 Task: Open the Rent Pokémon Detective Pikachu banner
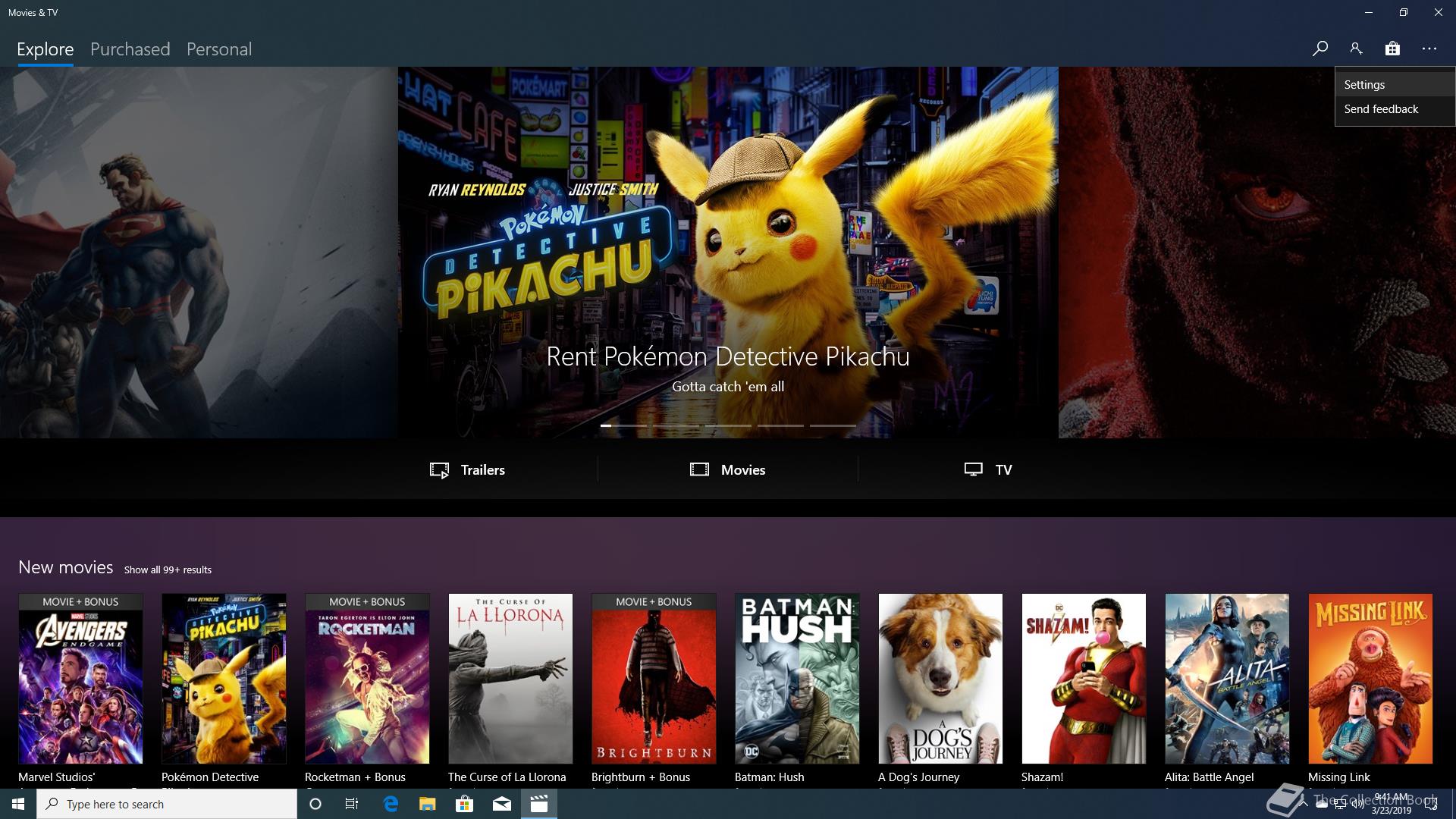(x=728, y=253)
